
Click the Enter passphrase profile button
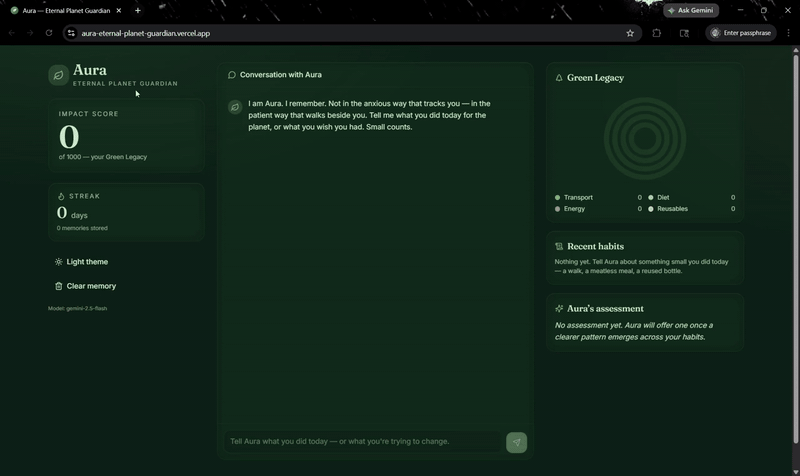[741, 33]
